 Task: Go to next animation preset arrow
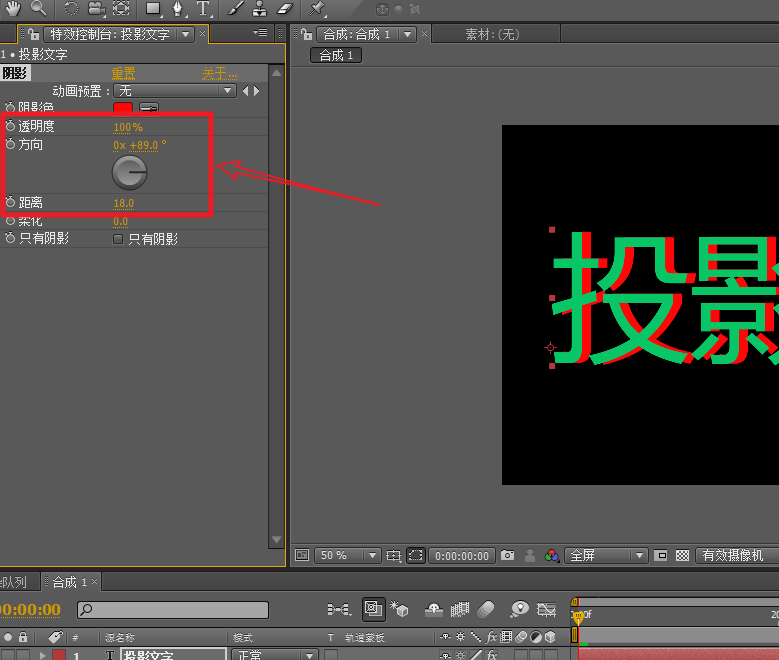(256, 90)
